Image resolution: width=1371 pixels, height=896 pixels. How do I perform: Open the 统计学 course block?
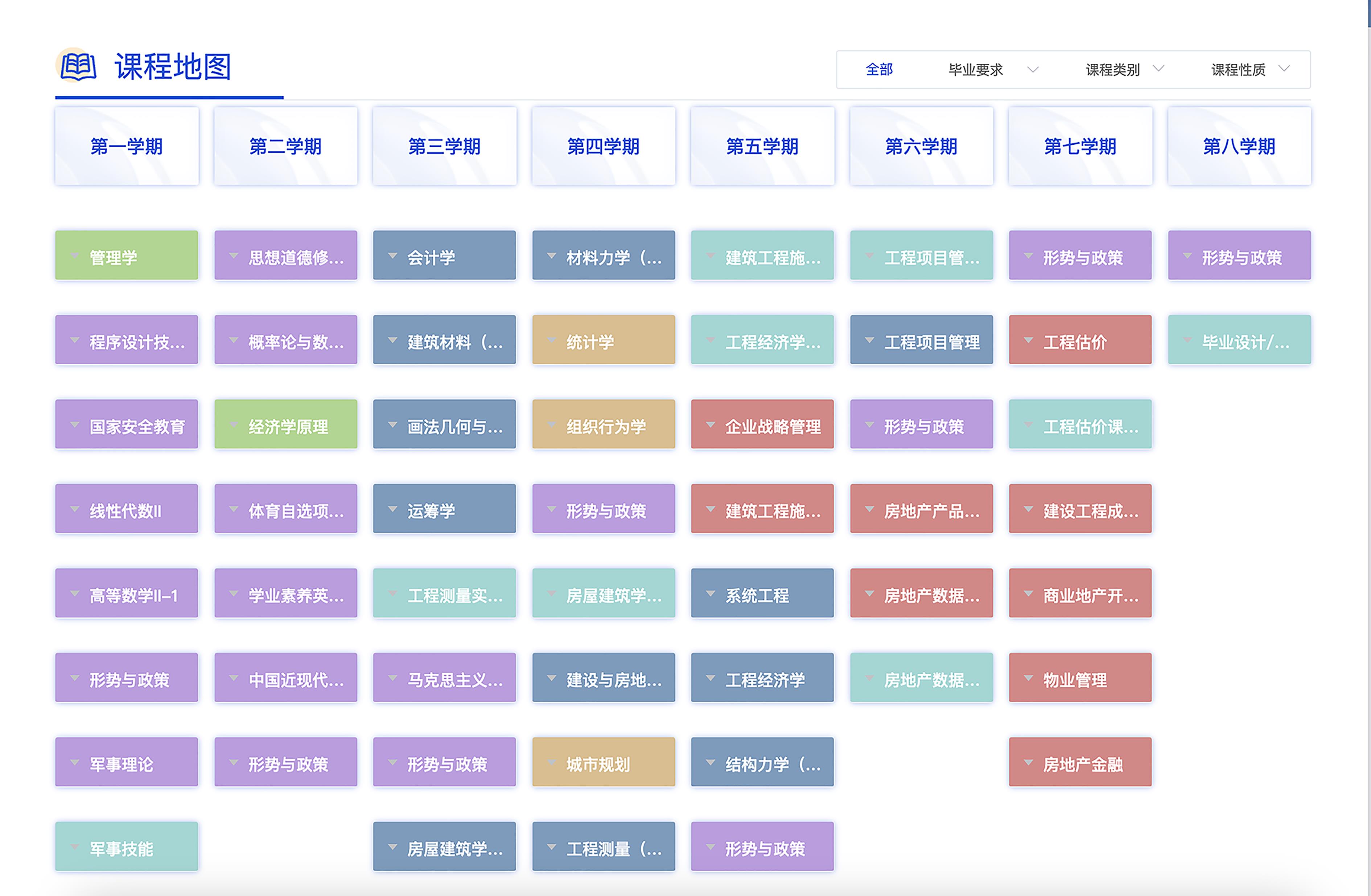tap(603, 340)
